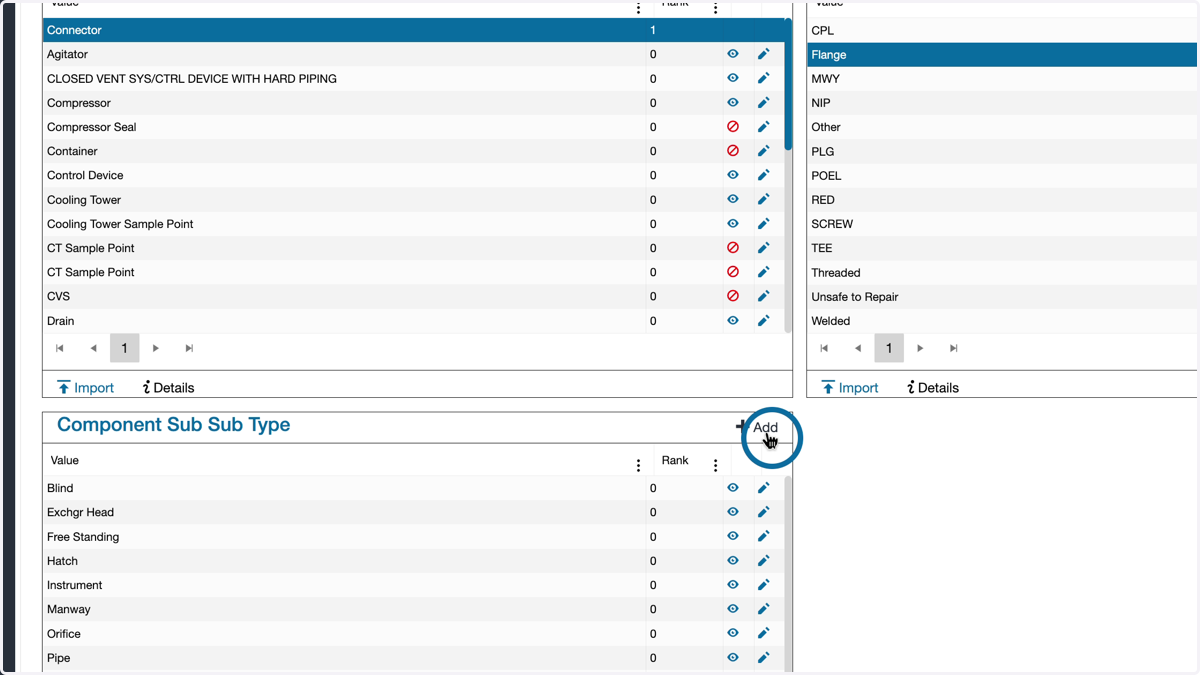Edit the Drain entry pencil icon
The height and width of the screenshot is (675, 1200).
763,321
